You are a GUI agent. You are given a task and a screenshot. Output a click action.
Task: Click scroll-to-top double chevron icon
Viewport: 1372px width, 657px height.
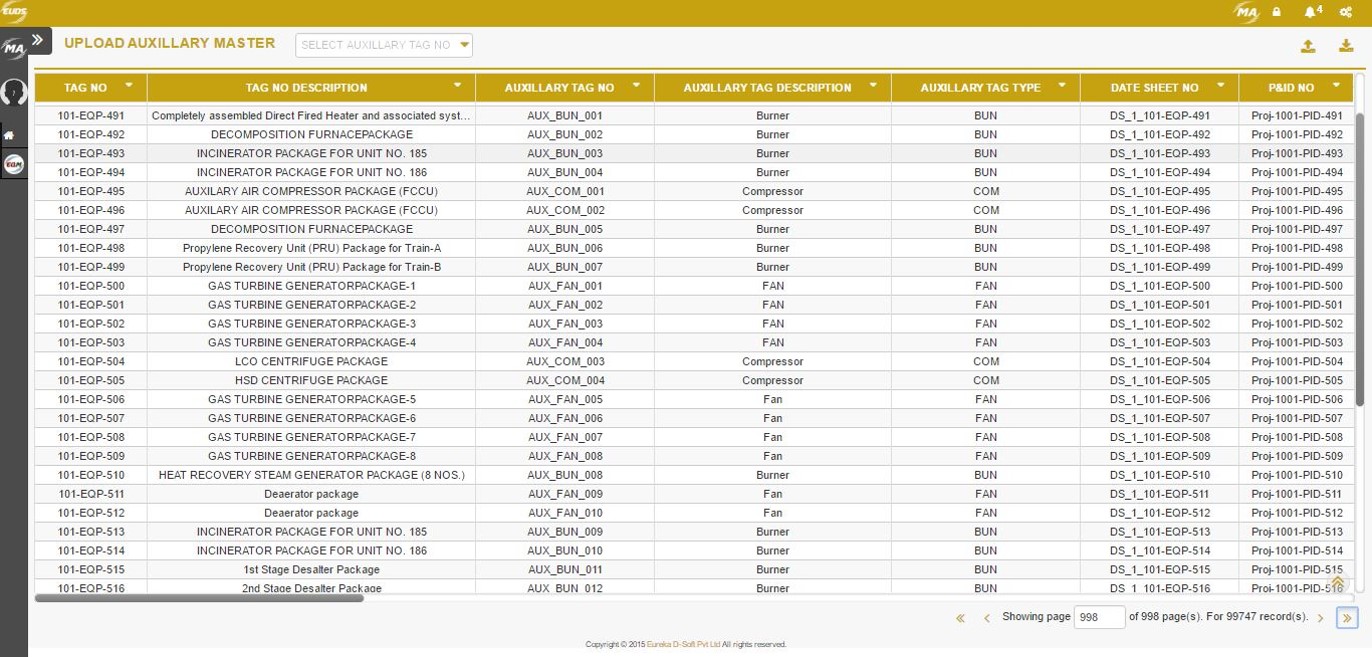pyautogui.click(x=1337, y=583)
